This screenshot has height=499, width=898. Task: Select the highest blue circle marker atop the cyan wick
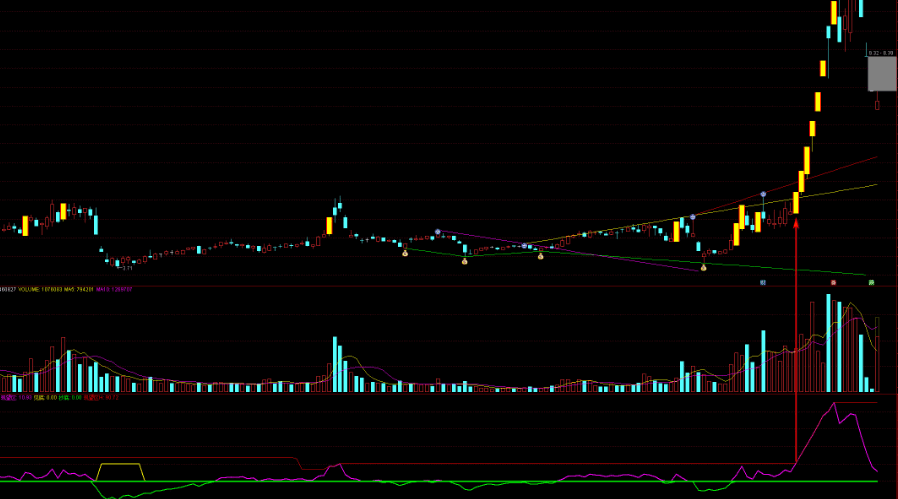(x=763, y=194)
